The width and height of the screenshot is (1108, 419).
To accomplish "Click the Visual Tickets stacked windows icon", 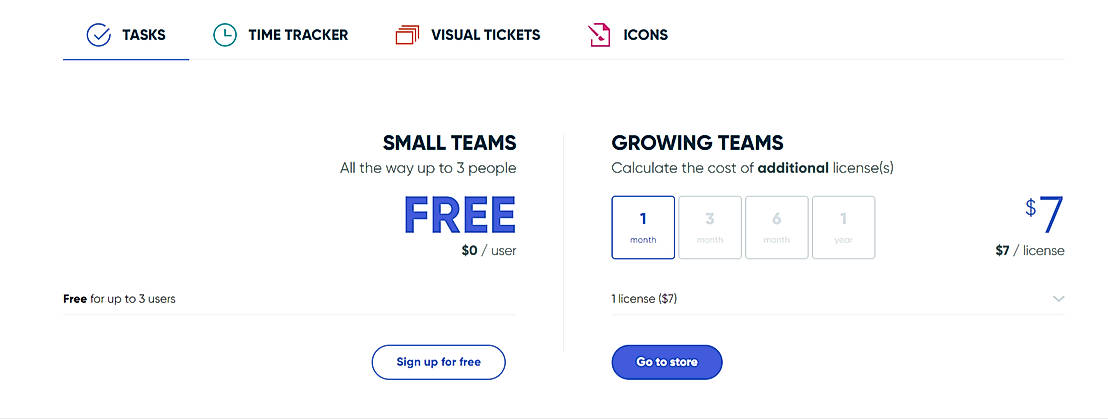I will pyautogui.click(x=407, y=35).
